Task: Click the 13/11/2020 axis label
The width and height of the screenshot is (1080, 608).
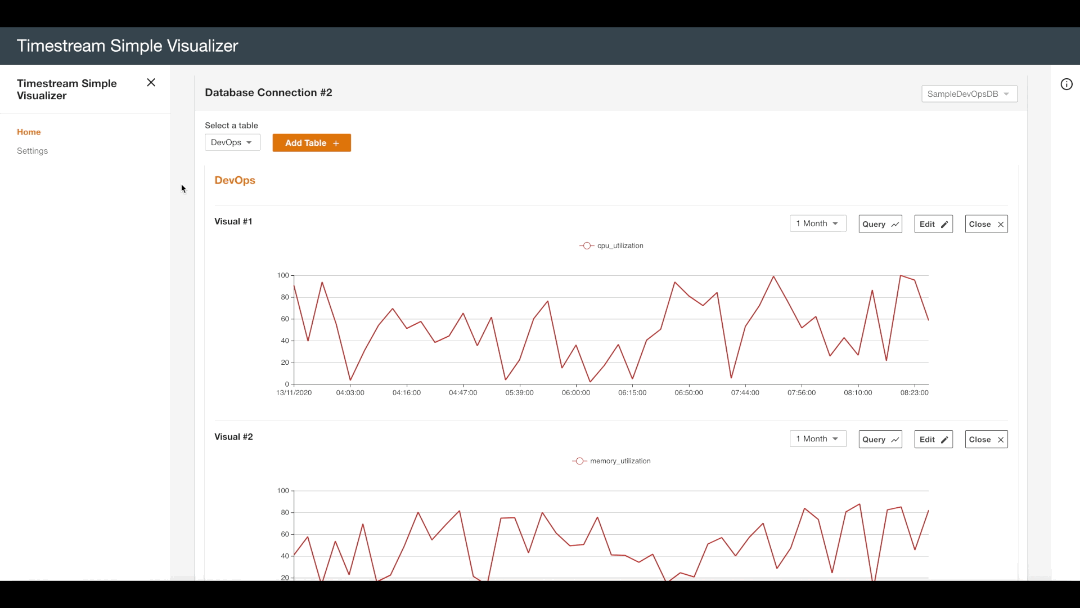Action: pyautogui.click(x=294, y=392)
